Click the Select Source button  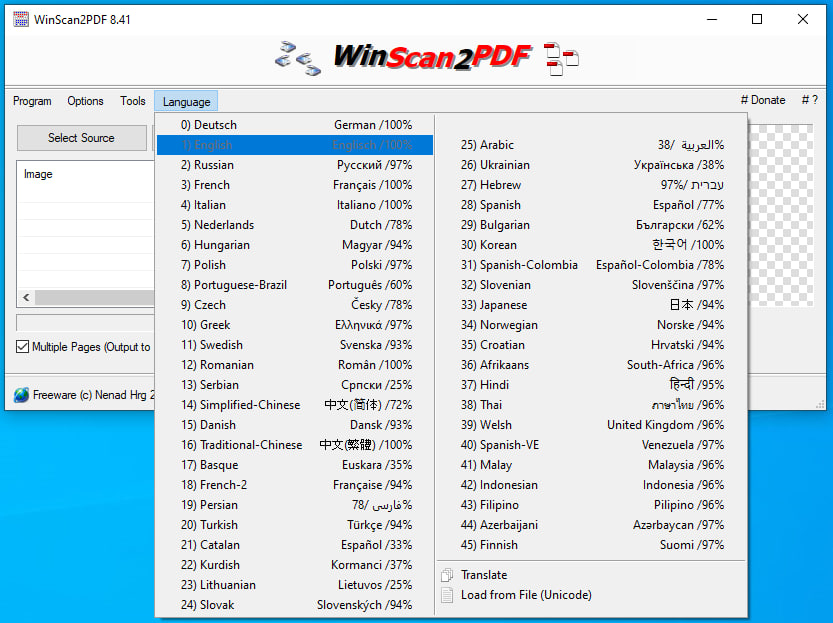81,137
